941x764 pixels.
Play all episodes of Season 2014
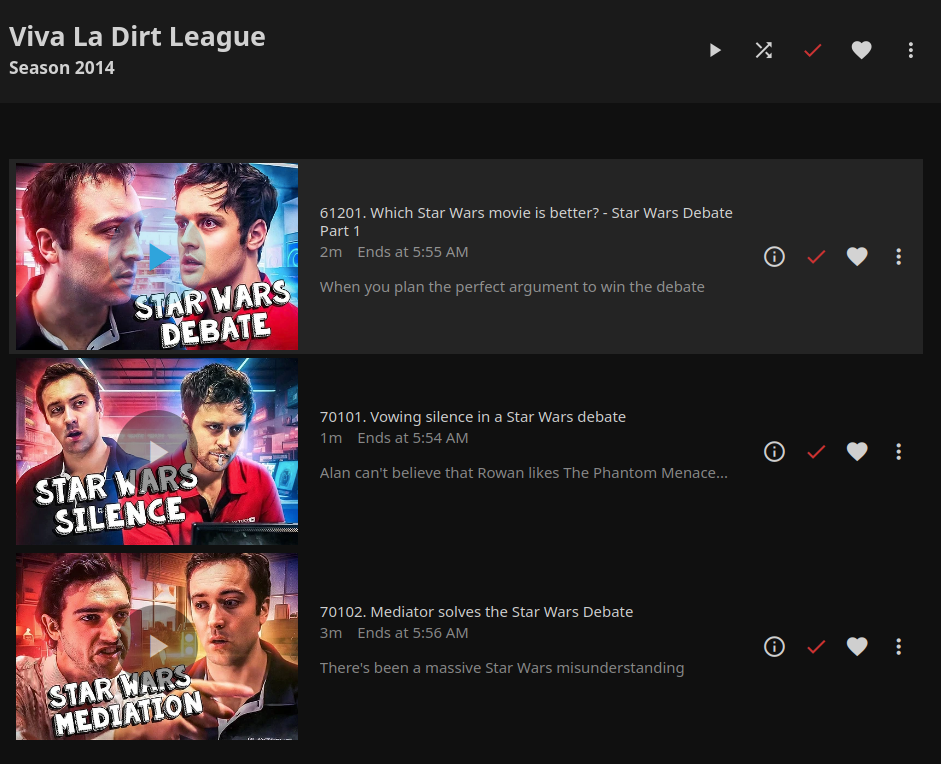[714, 50]
